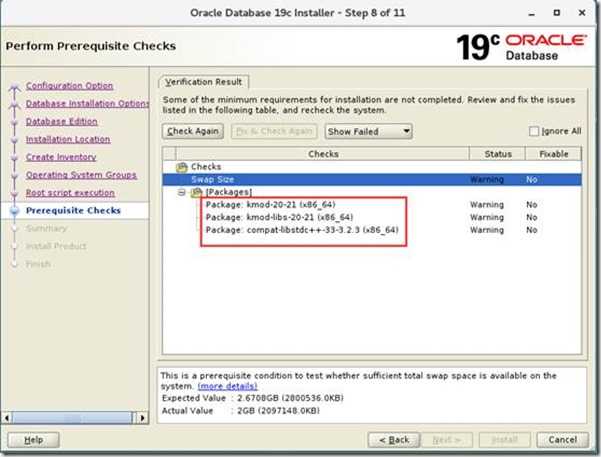Image resolution: width=601 pixels, height=457 pixels.
Task: Click Fixable No value for kmod-20-21
Action: pyautogui.click(x=531, y=204)
